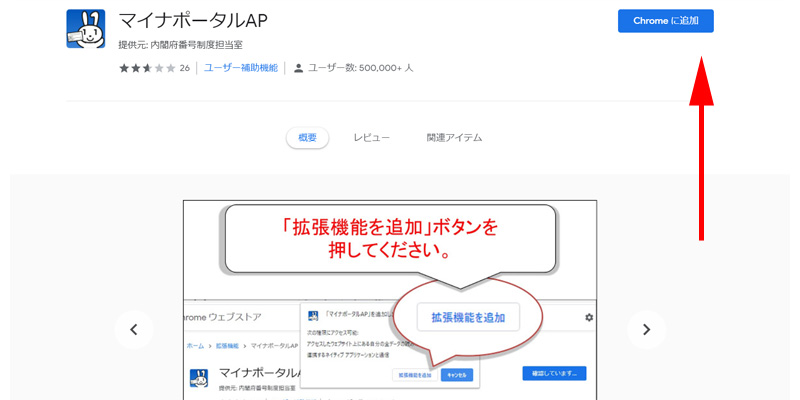Click the star rating display
Viewport: 800px width, 400px height.
click(147, 68)
